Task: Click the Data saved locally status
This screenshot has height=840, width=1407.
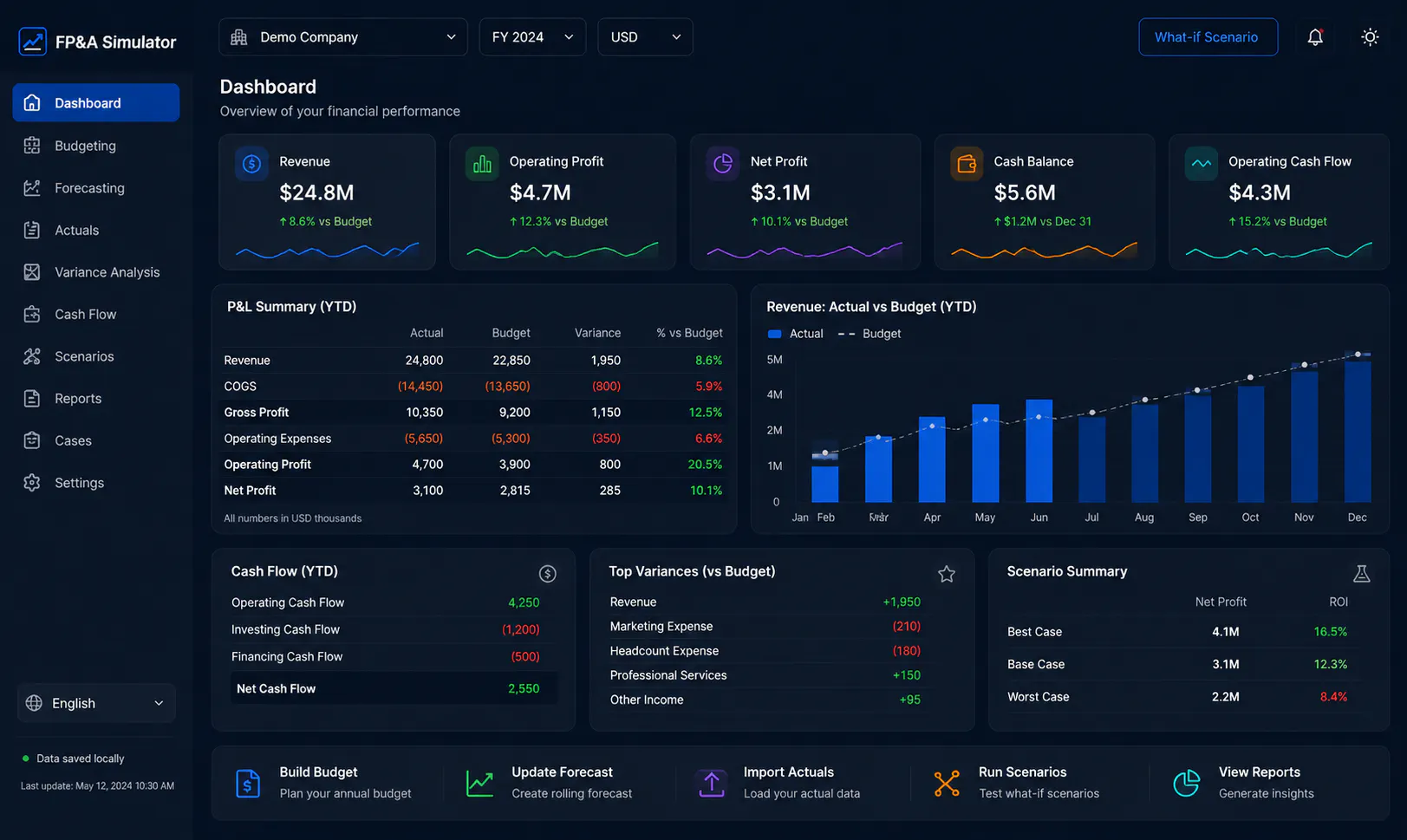Action: tap(73, 759)
